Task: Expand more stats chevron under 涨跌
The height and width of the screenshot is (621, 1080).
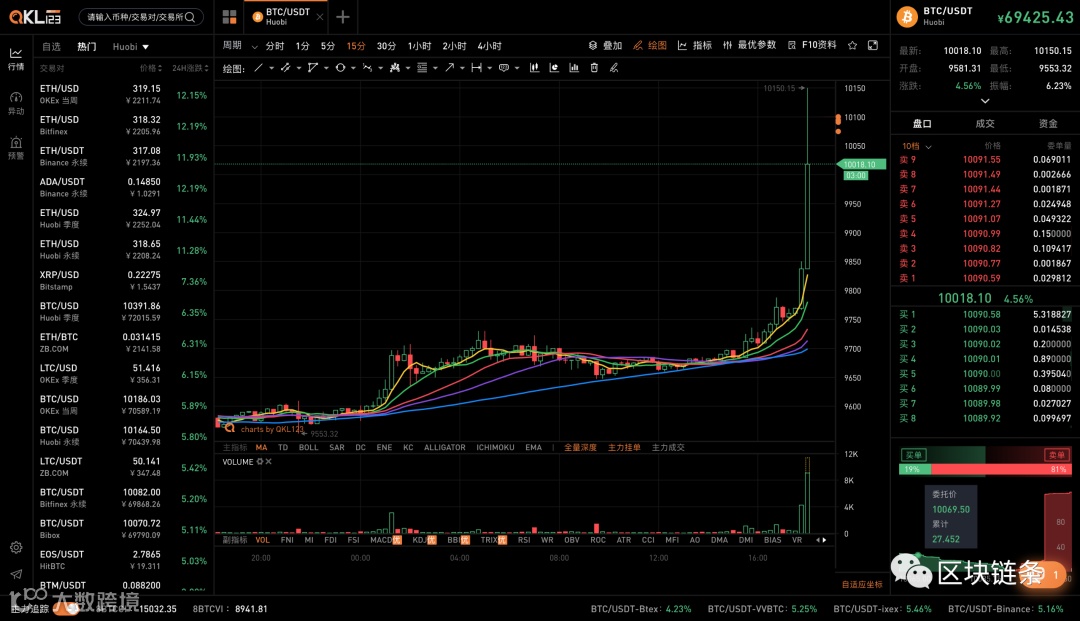Action: pyautogui.click(x=985, y=101)
